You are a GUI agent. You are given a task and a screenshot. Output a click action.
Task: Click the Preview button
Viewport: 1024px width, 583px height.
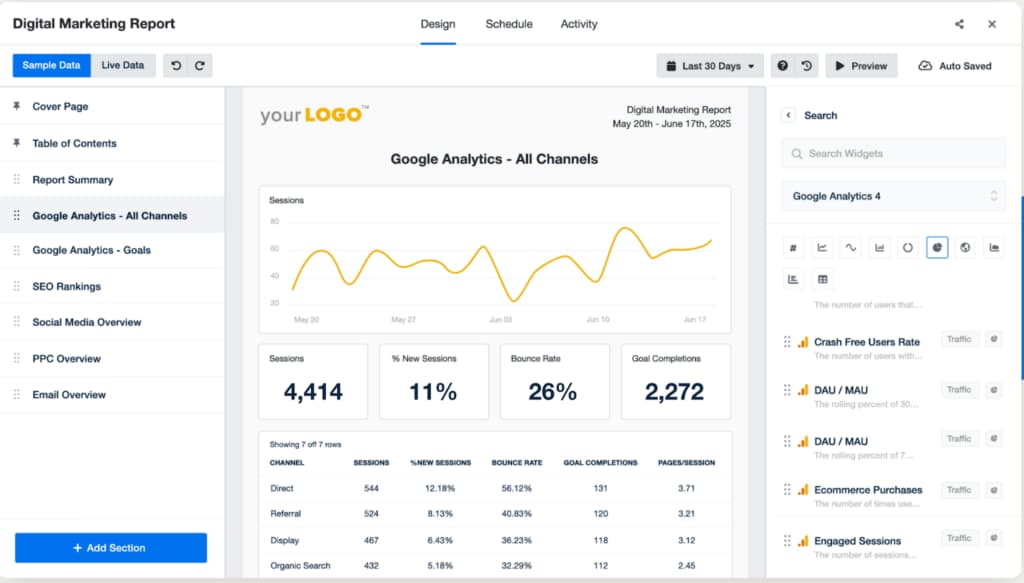(860, 66)
